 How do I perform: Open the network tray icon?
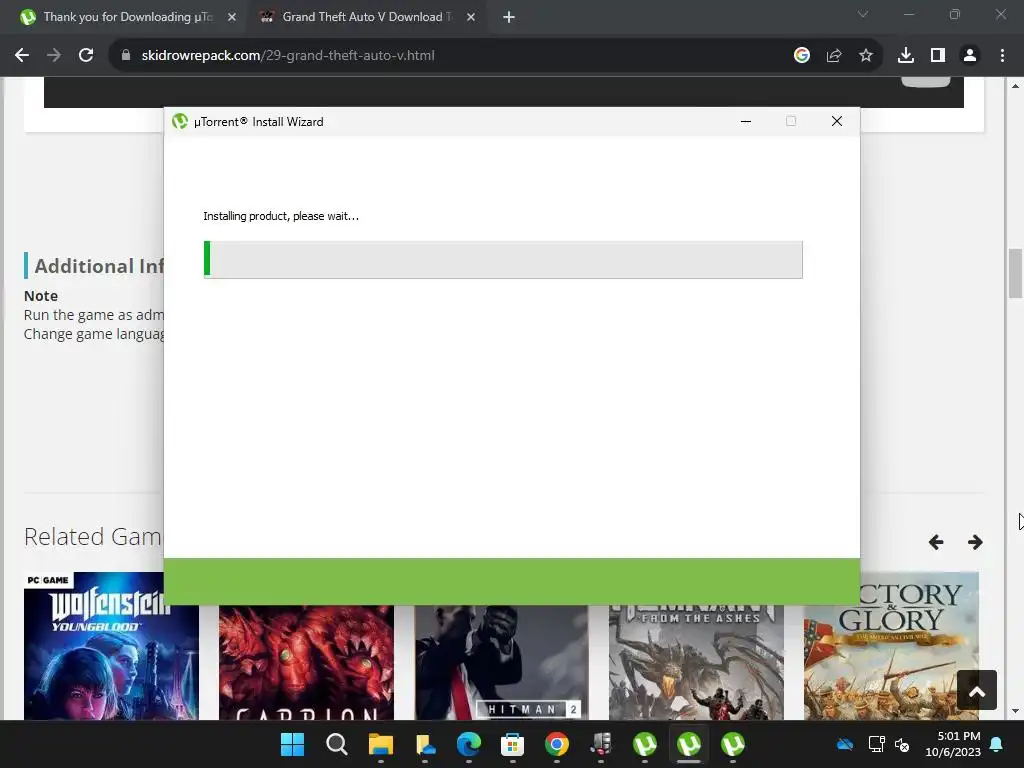(876, 744)
